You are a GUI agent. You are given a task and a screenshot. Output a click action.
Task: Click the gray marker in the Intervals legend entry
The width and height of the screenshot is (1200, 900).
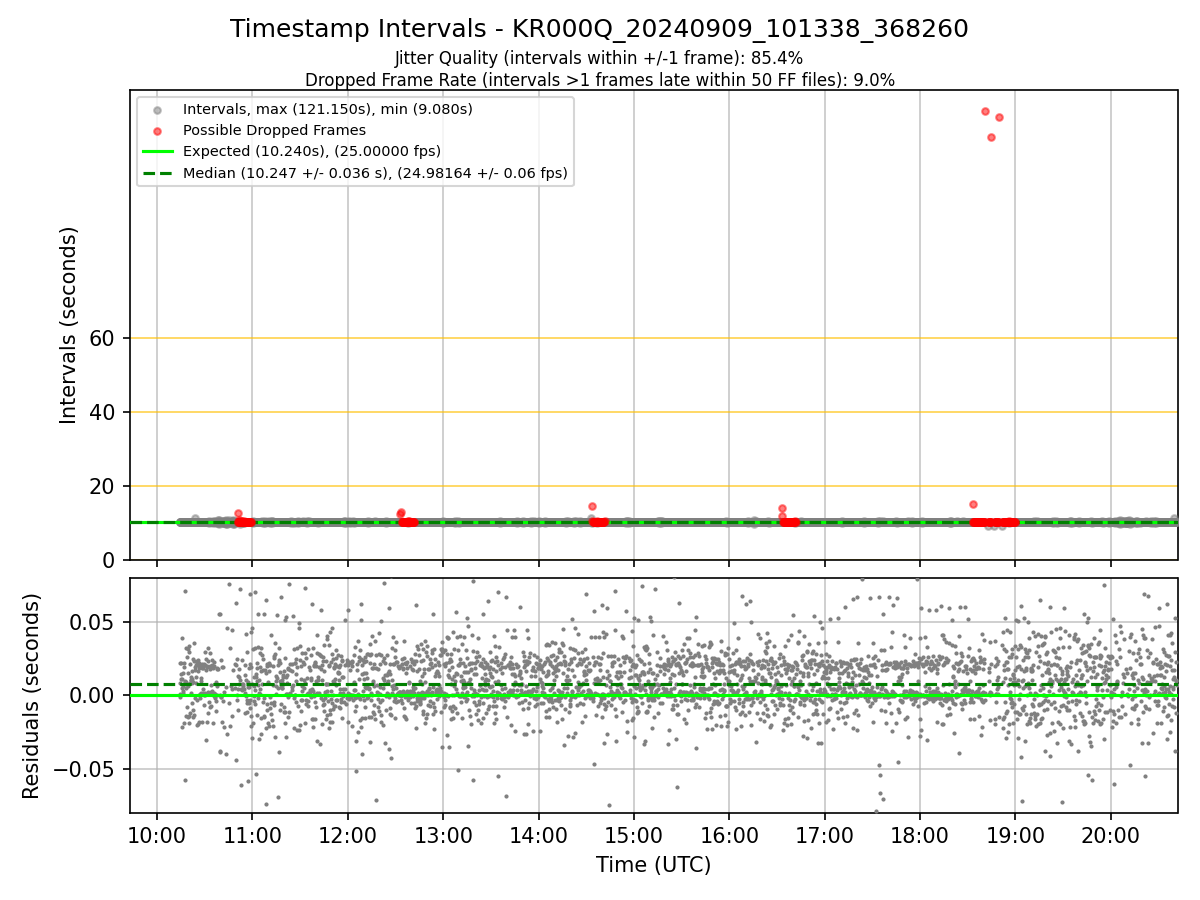(x=157, y=109)
